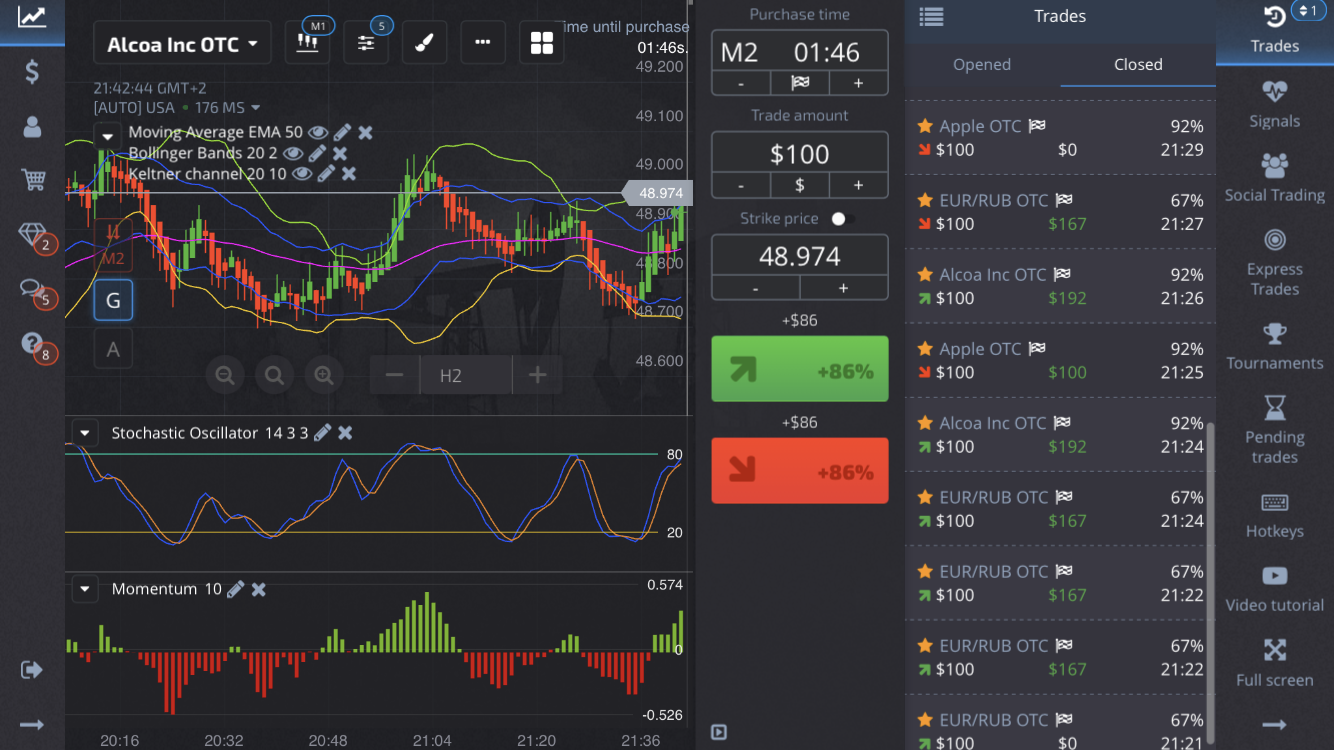Screen dimensions: 1334x750
Task: Remove the Stochastic Oscillator indicator
Action: [x=345, y=432]
